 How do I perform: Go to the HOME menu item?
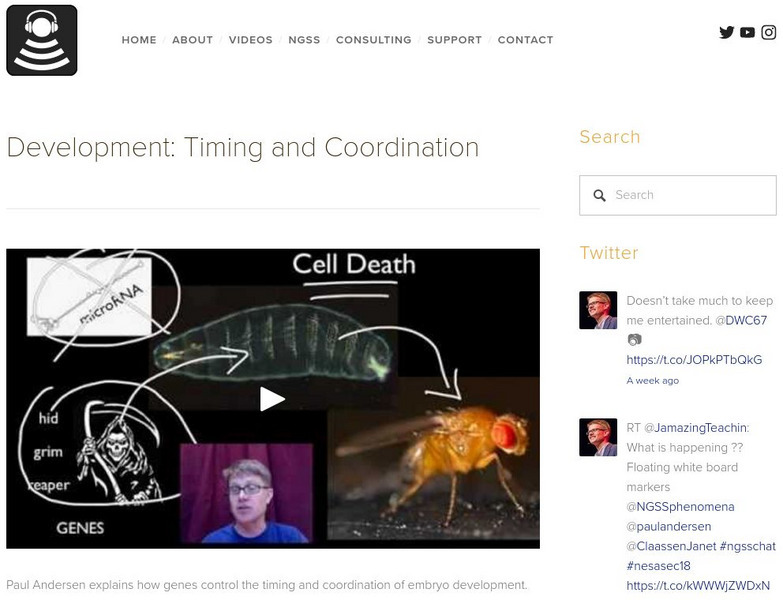click(139, 40)
